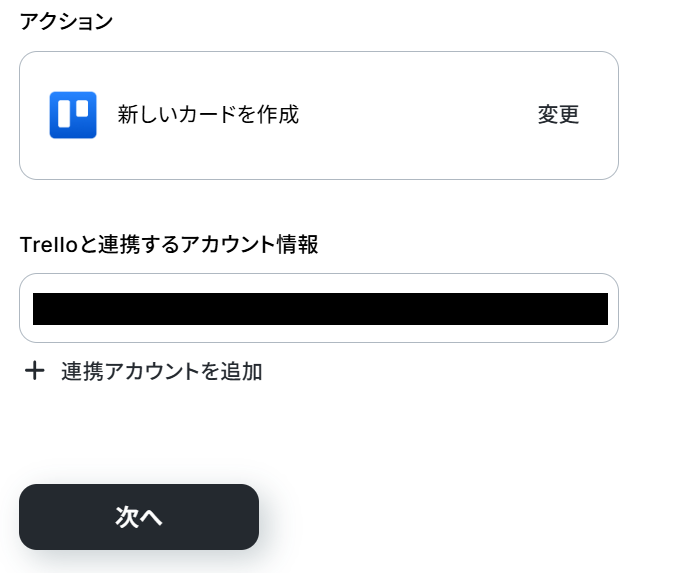Viewport: 676px width, 573px height.
Task: Expand the linked account info combo box
Action: point(318,308)
